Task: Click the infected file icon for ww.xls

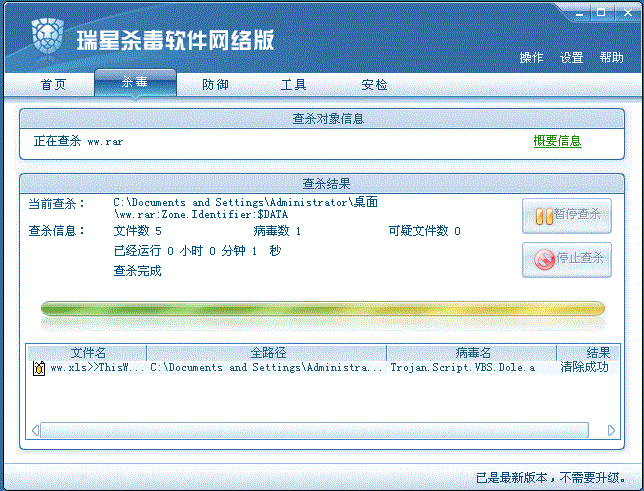Action: [39, 368]
